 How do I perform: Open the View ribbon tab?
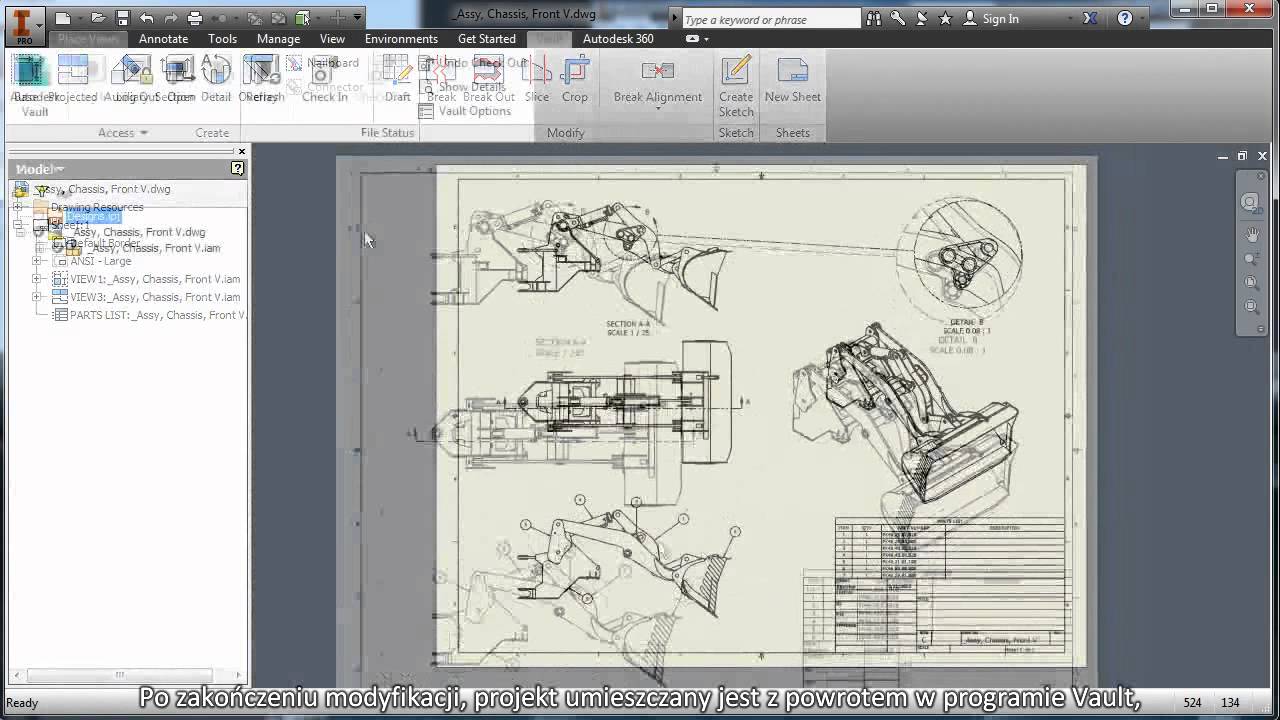point(332,39)
